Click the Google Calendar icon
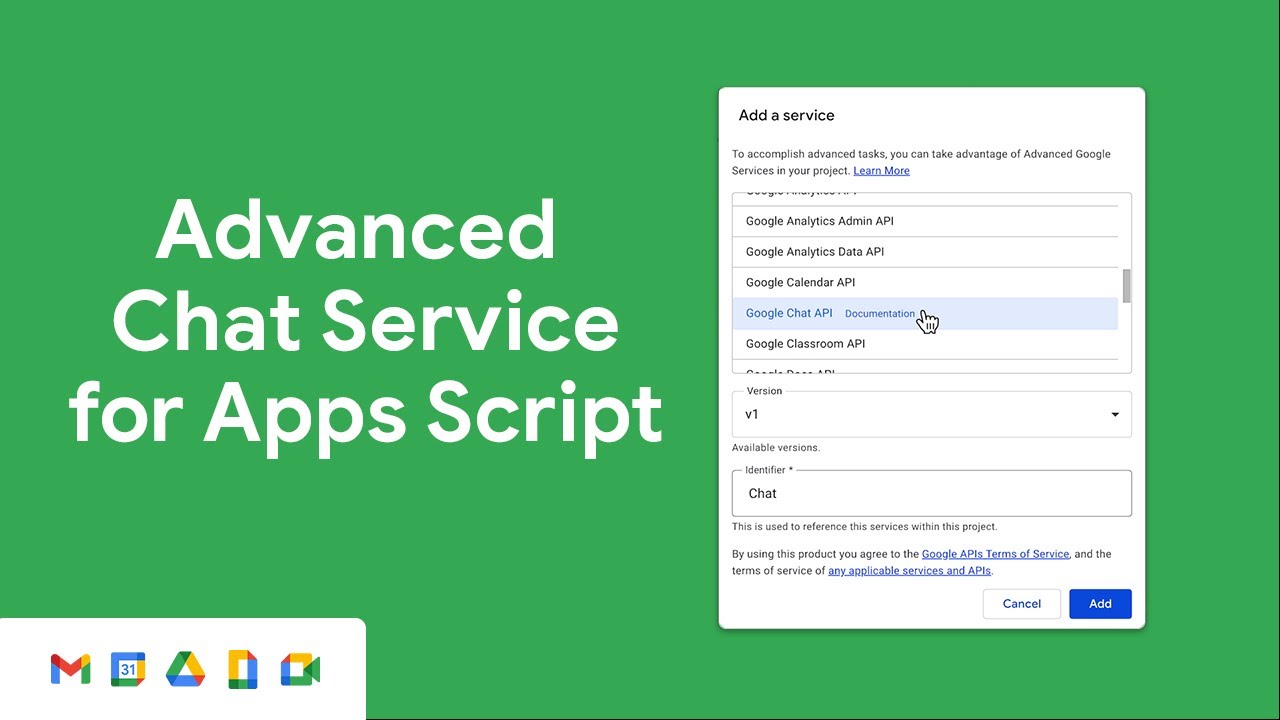This screenshot has width=1280, height=720. pos(128,669)
